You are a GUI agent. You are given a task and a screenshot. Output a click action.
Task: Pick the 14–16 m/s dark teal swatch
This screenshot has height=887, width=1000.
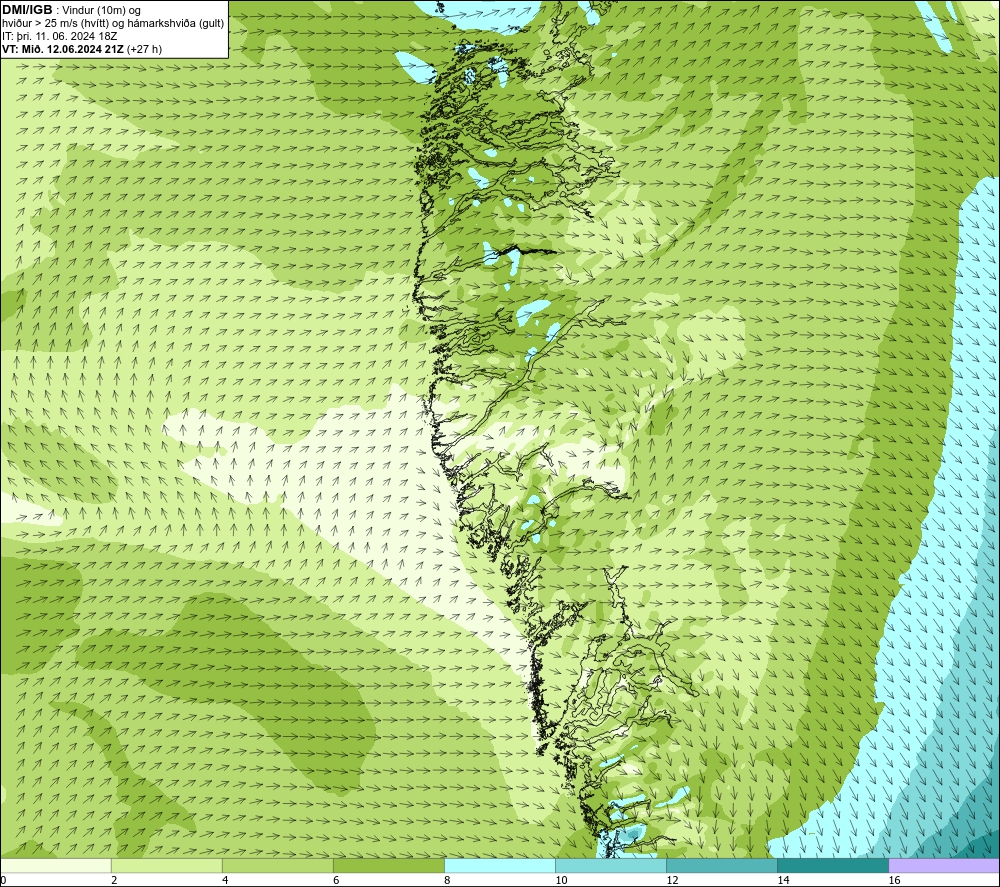(833, 865)
